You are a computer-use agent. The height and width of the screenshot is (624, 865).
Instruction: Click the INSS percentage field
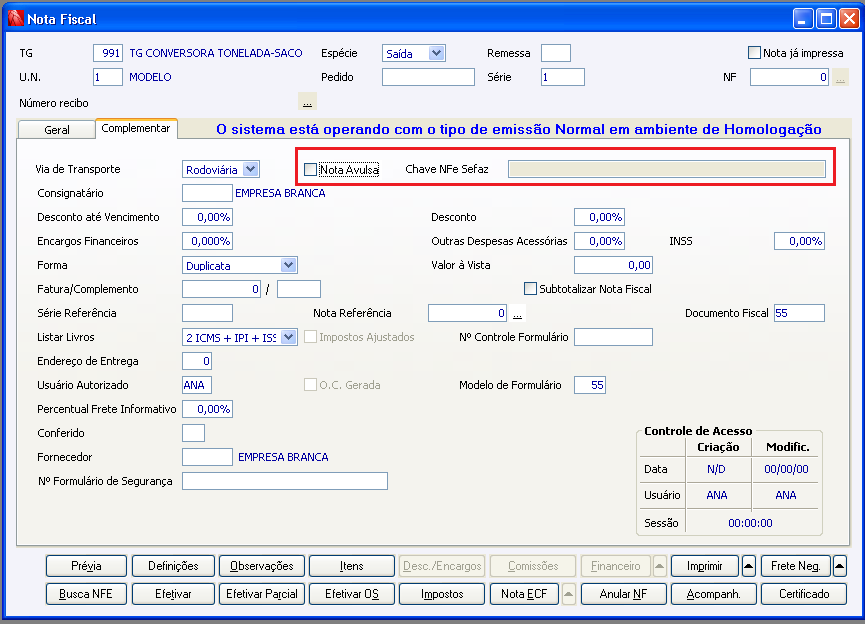pos(799,241)
